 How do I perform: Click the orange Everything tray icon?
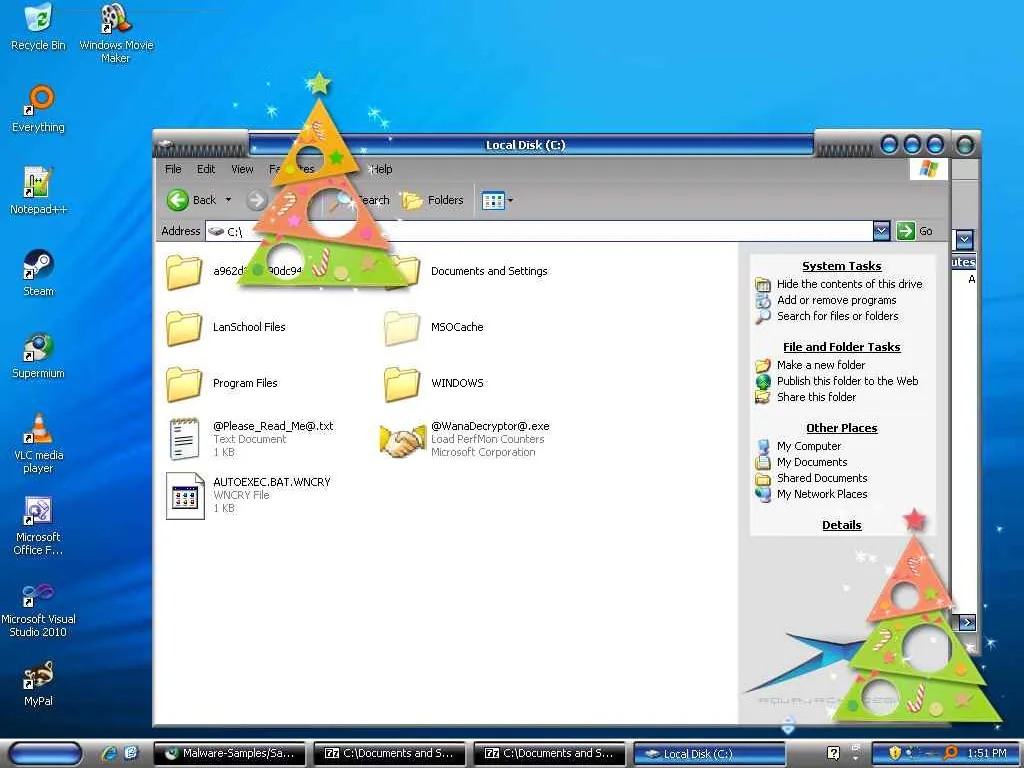coord(951,753)
